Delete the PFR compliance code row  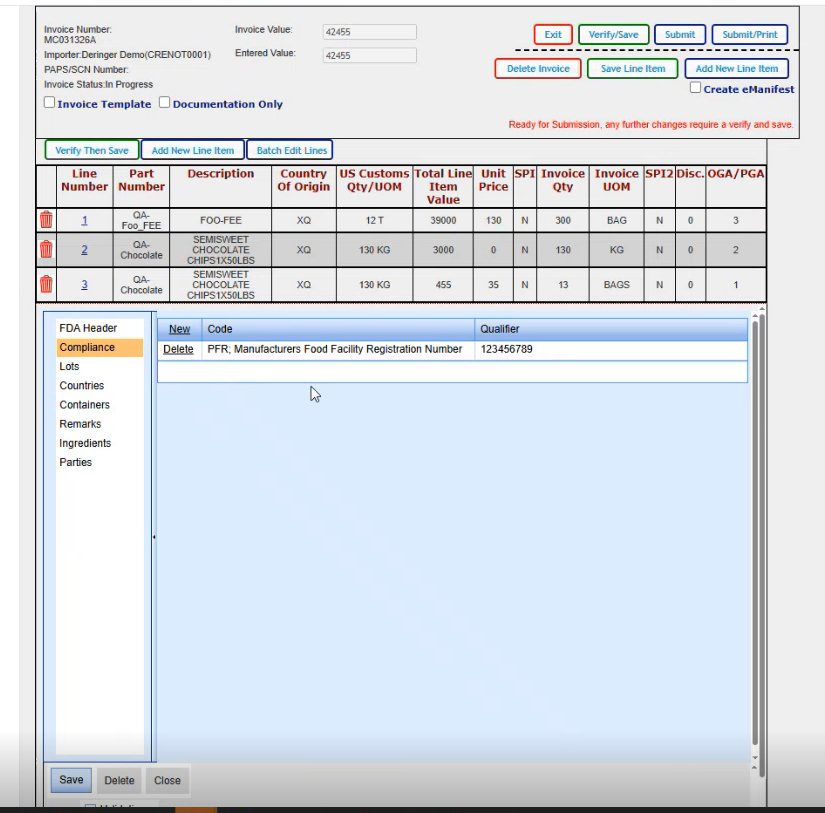178,349
